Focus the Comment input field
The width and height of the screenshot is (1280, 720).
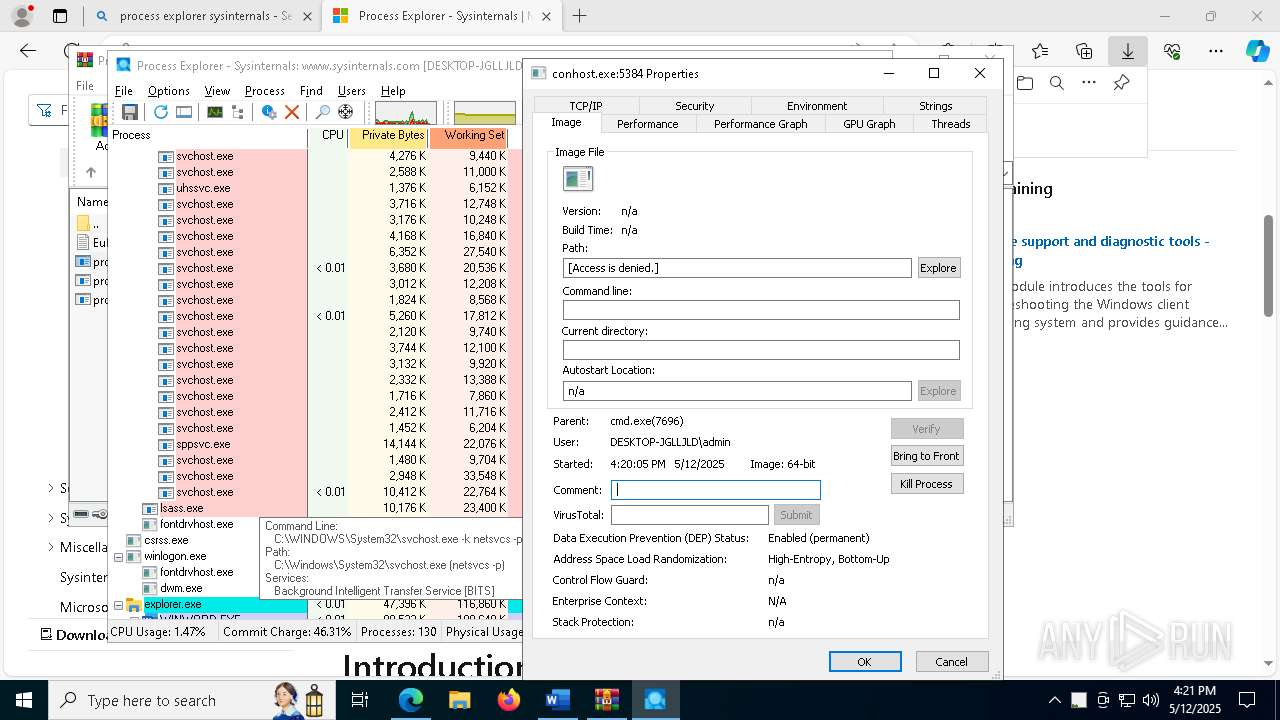(716, 490)
